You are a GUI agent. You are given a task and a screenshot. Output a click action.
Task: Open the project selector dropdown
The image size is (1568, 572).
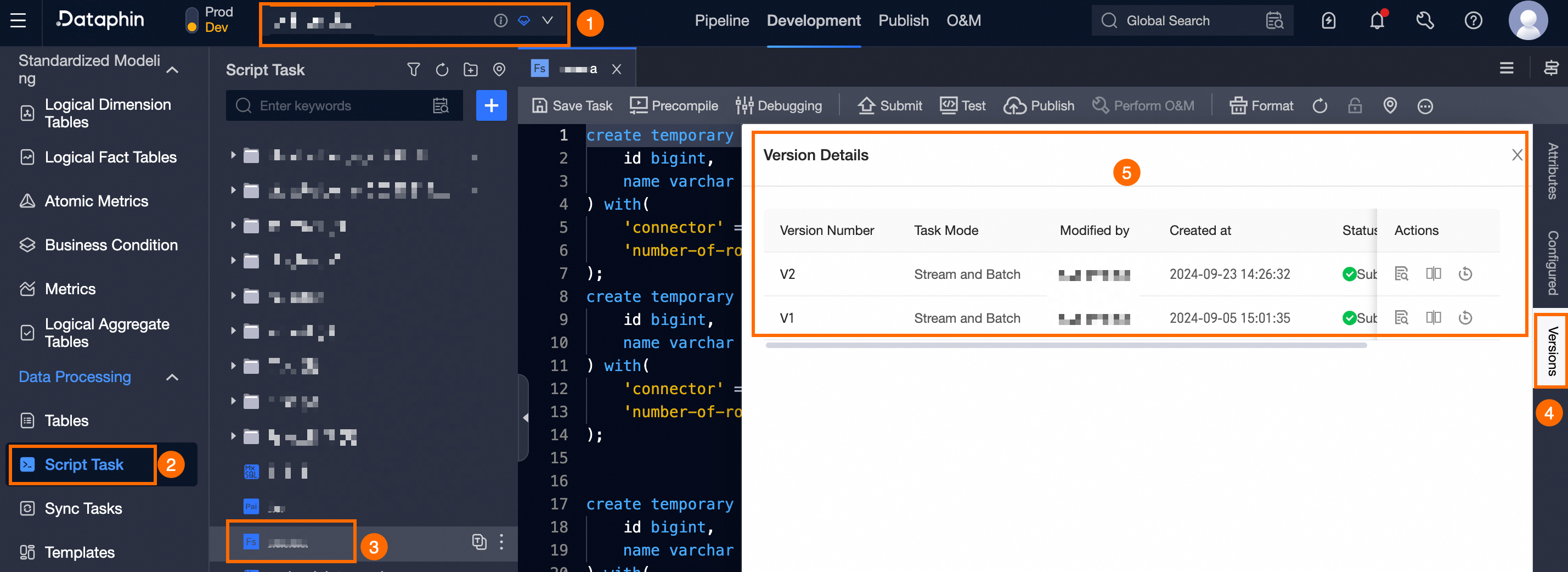[547, 21]
